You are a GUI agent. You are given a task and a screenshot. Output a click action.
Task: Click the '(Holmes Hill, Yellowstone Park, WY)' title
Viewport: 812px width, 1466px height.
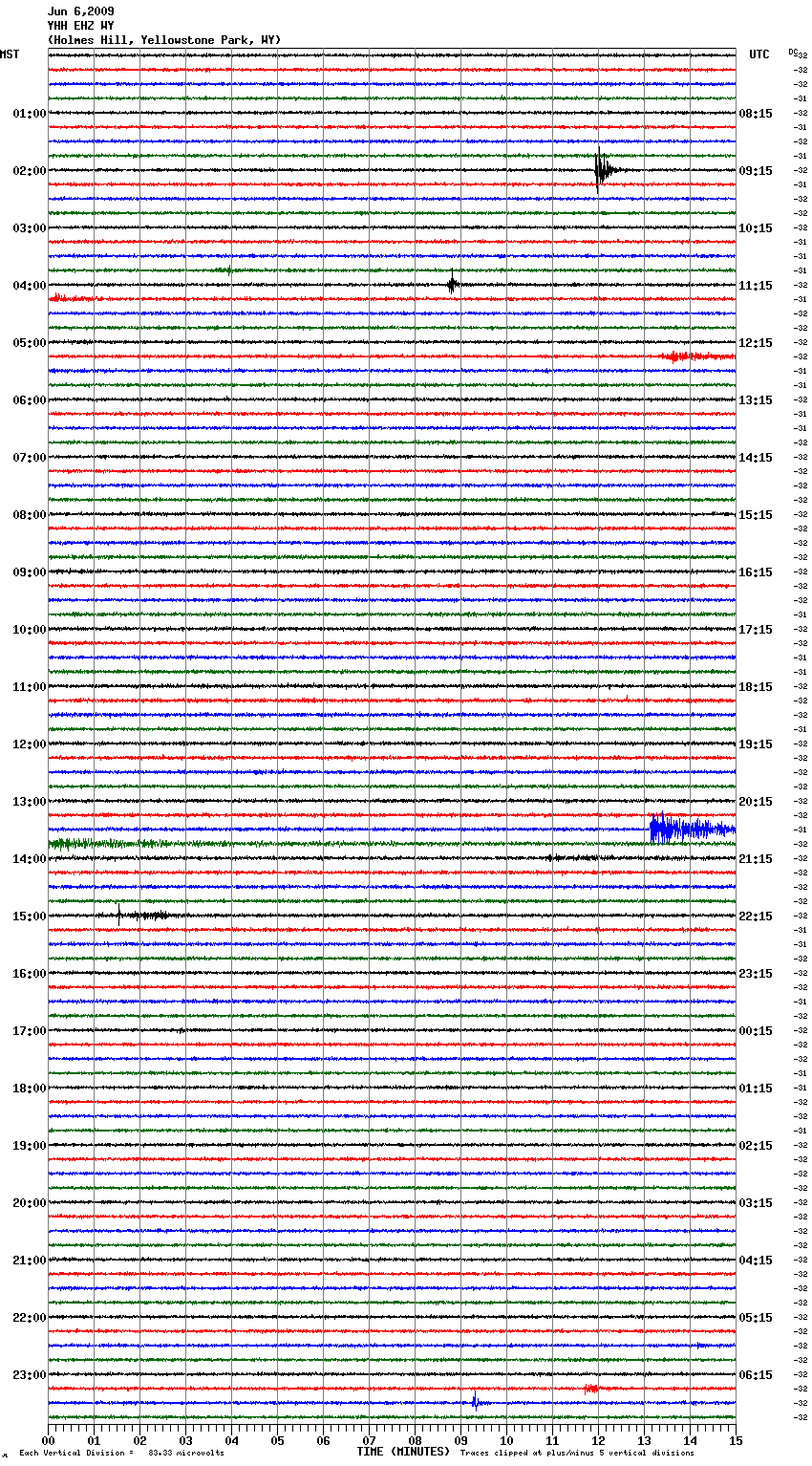[x=164, y=40]
